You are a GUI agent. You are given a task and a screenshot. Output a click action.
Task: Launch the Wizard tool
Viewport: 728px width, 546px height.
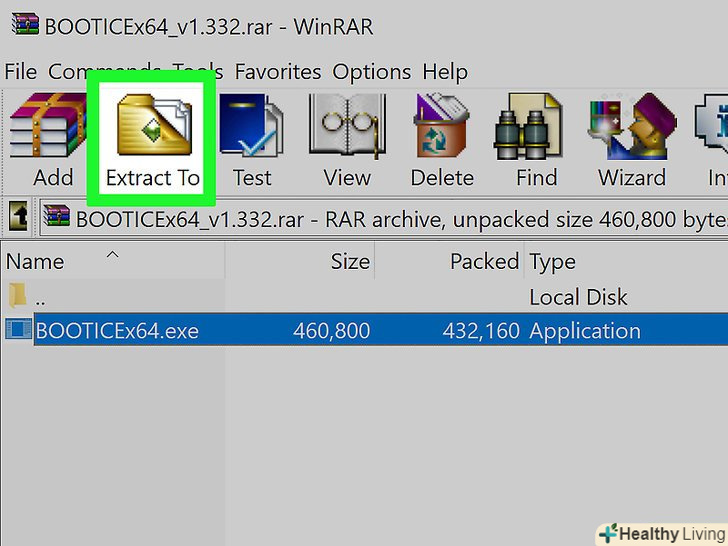click(631, 139)
